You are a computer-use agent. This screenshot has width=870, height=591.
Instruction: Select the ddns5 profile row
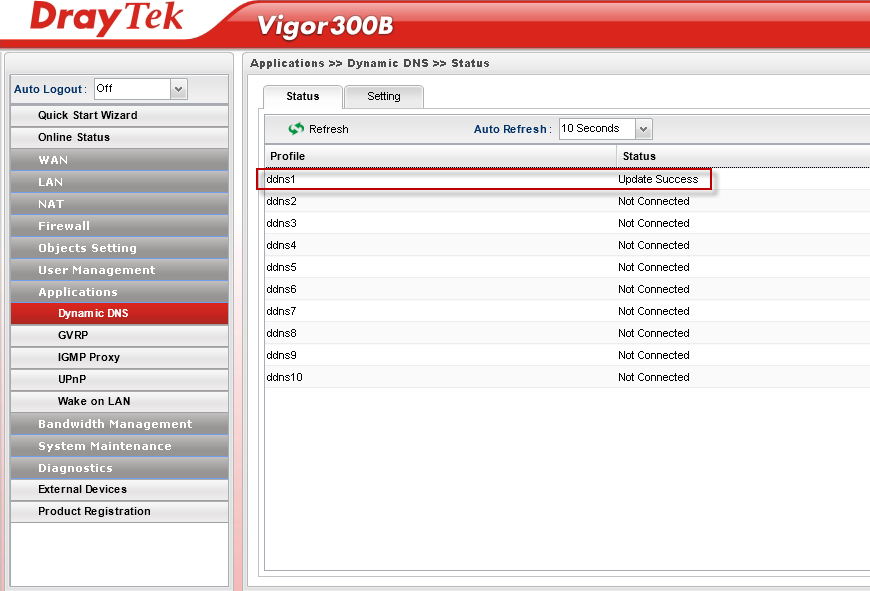click(282, 267)
